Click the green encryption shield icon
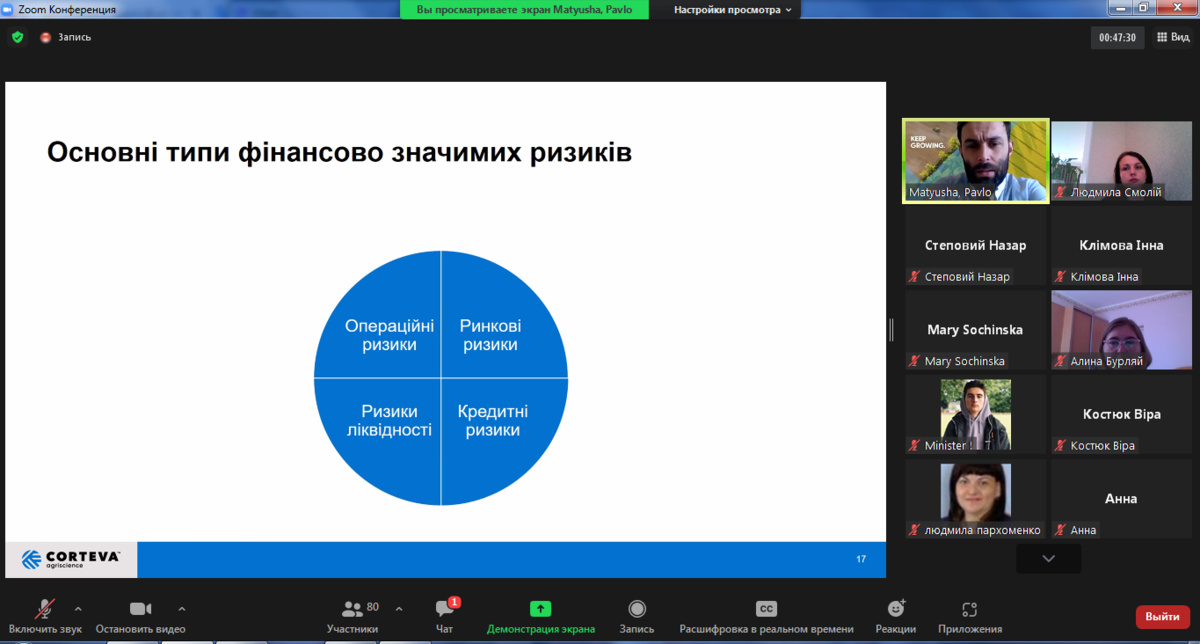1200x644 pixels. click(17, 37)
